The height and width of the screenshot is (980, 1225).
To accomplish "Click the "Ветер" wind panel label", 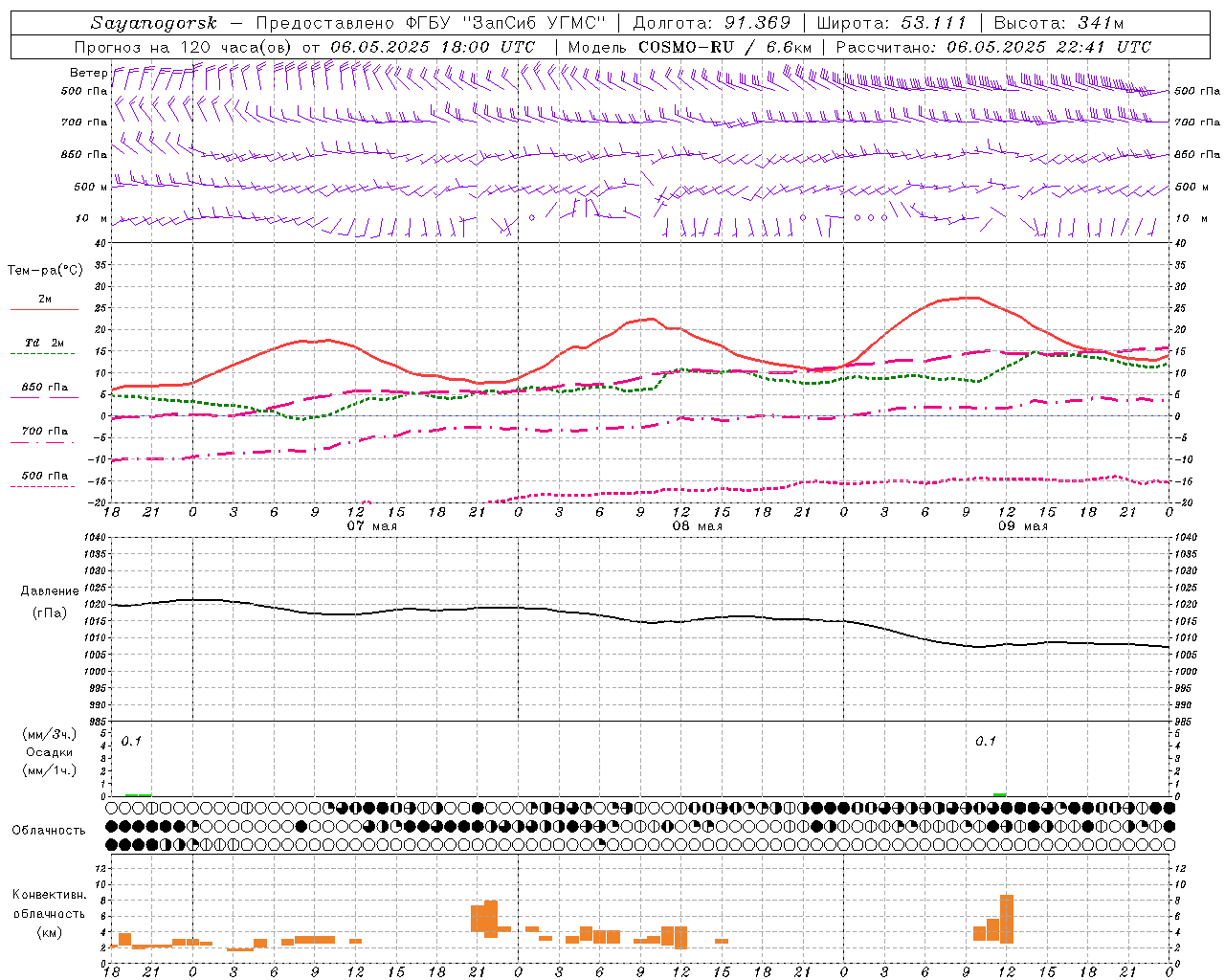I will tap(88, 73).
